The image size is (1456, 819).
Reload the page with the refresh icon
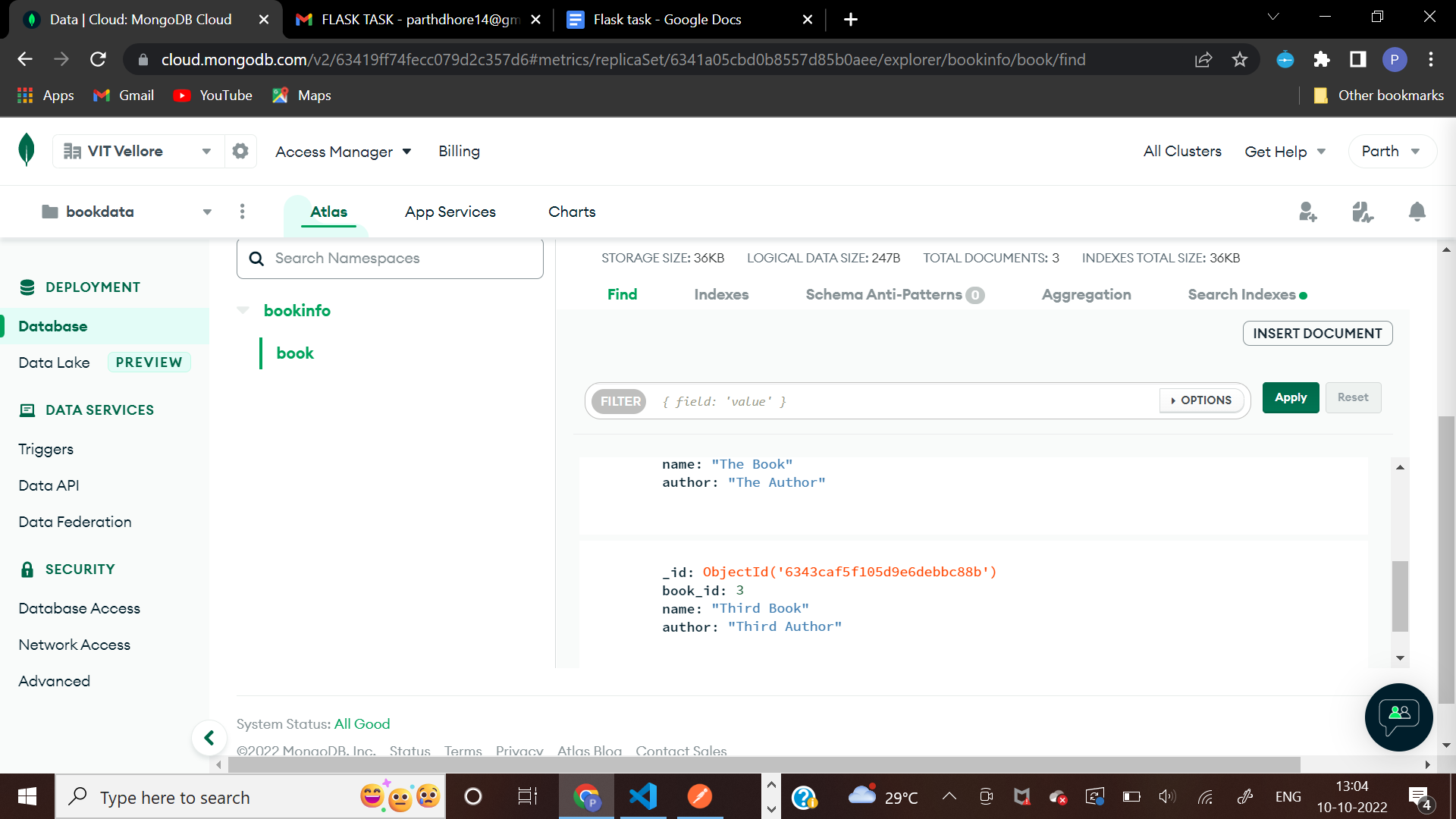coord(98,59)
